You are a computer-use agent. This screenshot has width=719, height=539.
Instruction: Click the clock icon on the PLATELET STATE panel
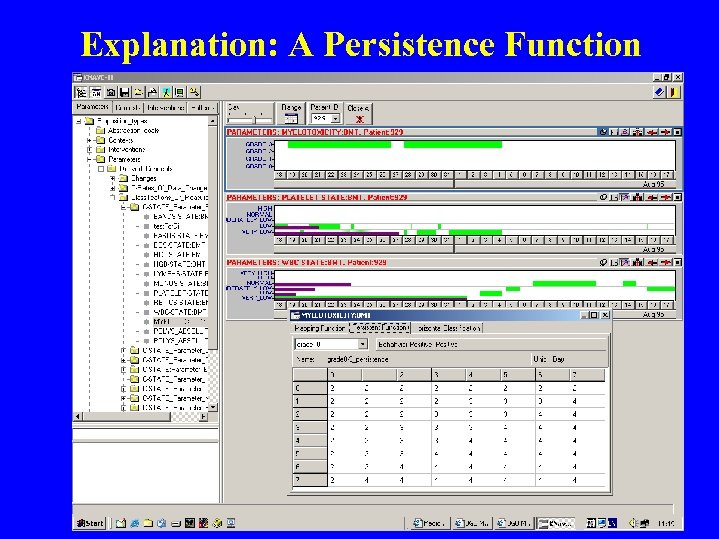click(603, 197)
